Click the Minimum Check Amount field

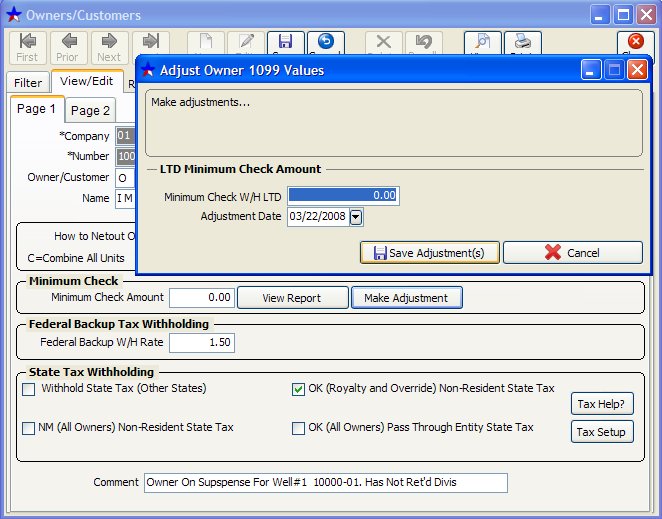point(202,298)
